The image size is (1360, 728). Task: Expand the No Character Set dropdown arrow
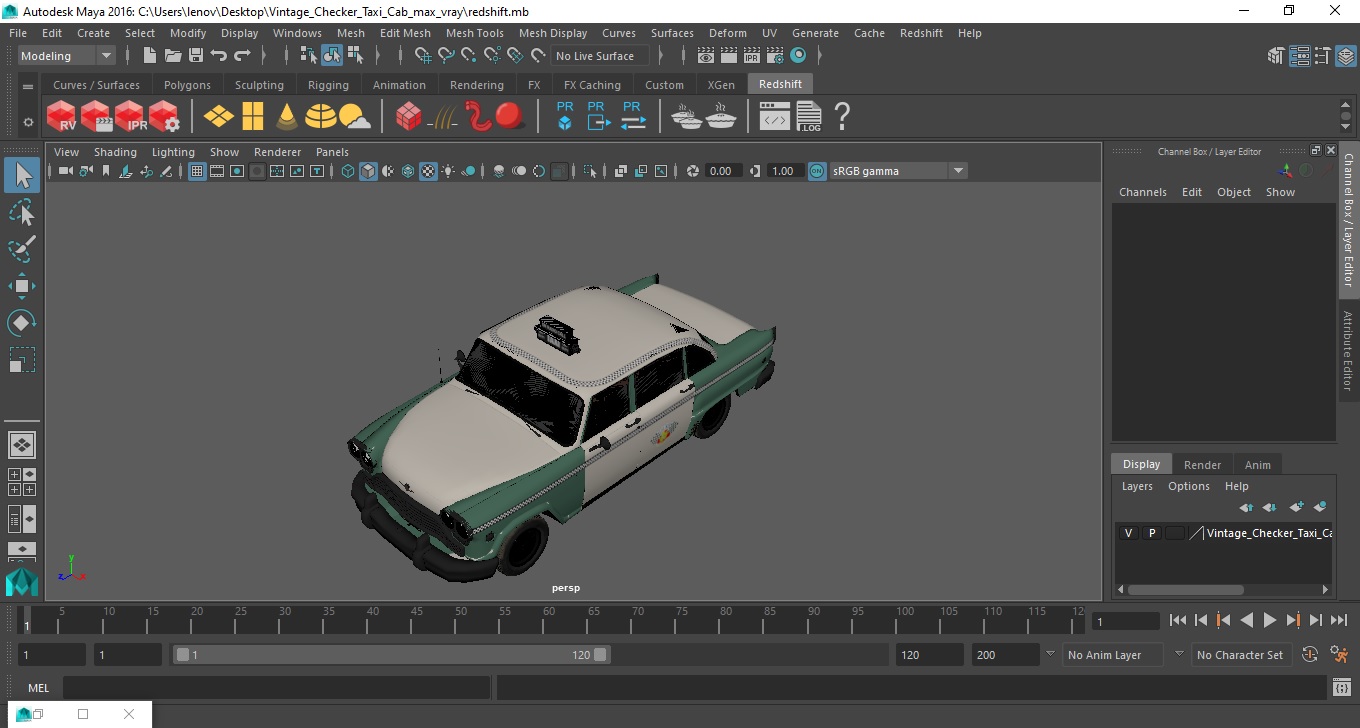[x=1179, y=654]
